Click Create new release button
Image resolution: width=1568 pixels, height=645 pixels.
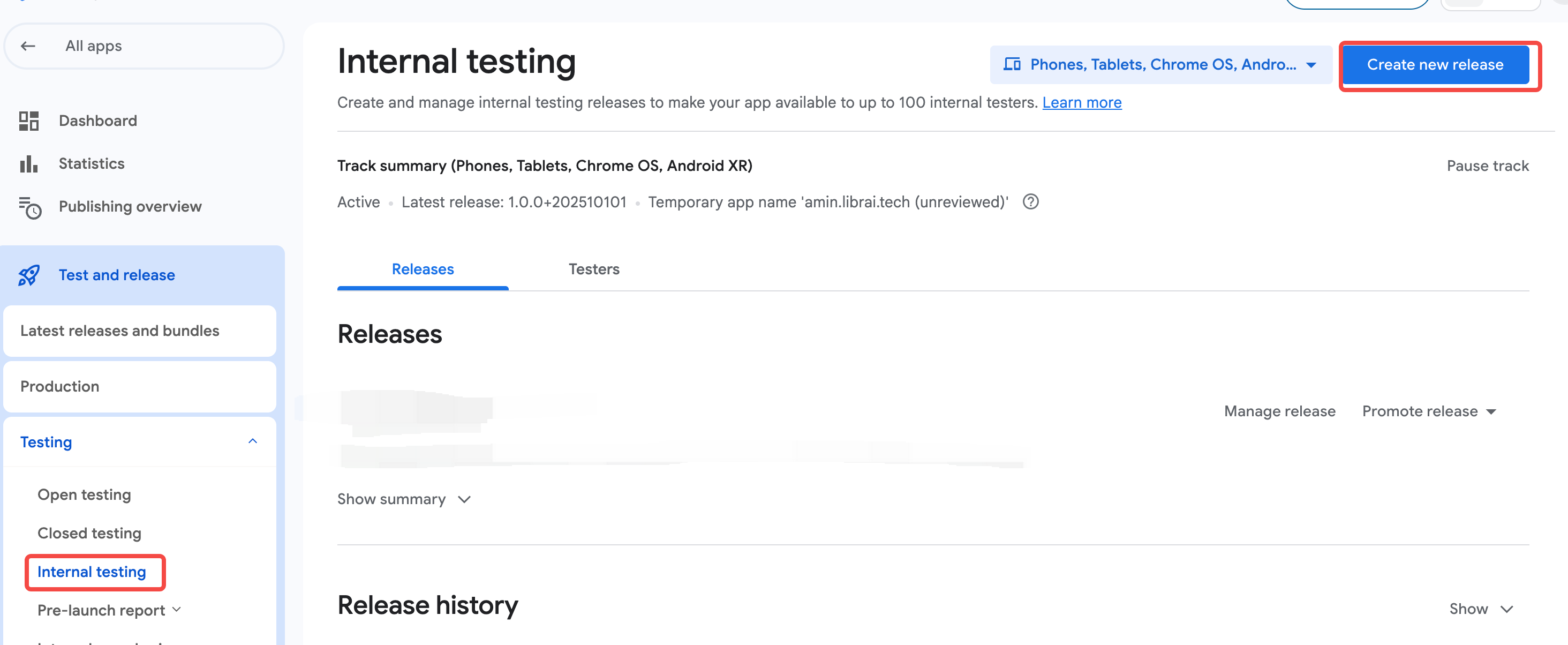click(1435, 65)
